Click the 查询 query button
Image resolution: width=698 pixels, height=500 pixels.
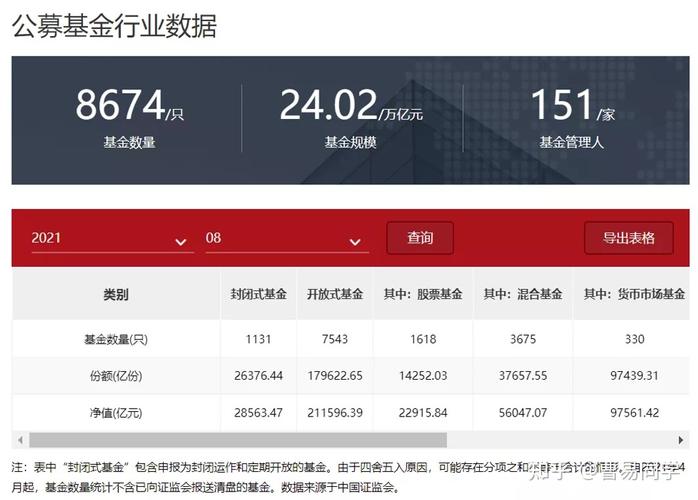click(x=420, y=238)
